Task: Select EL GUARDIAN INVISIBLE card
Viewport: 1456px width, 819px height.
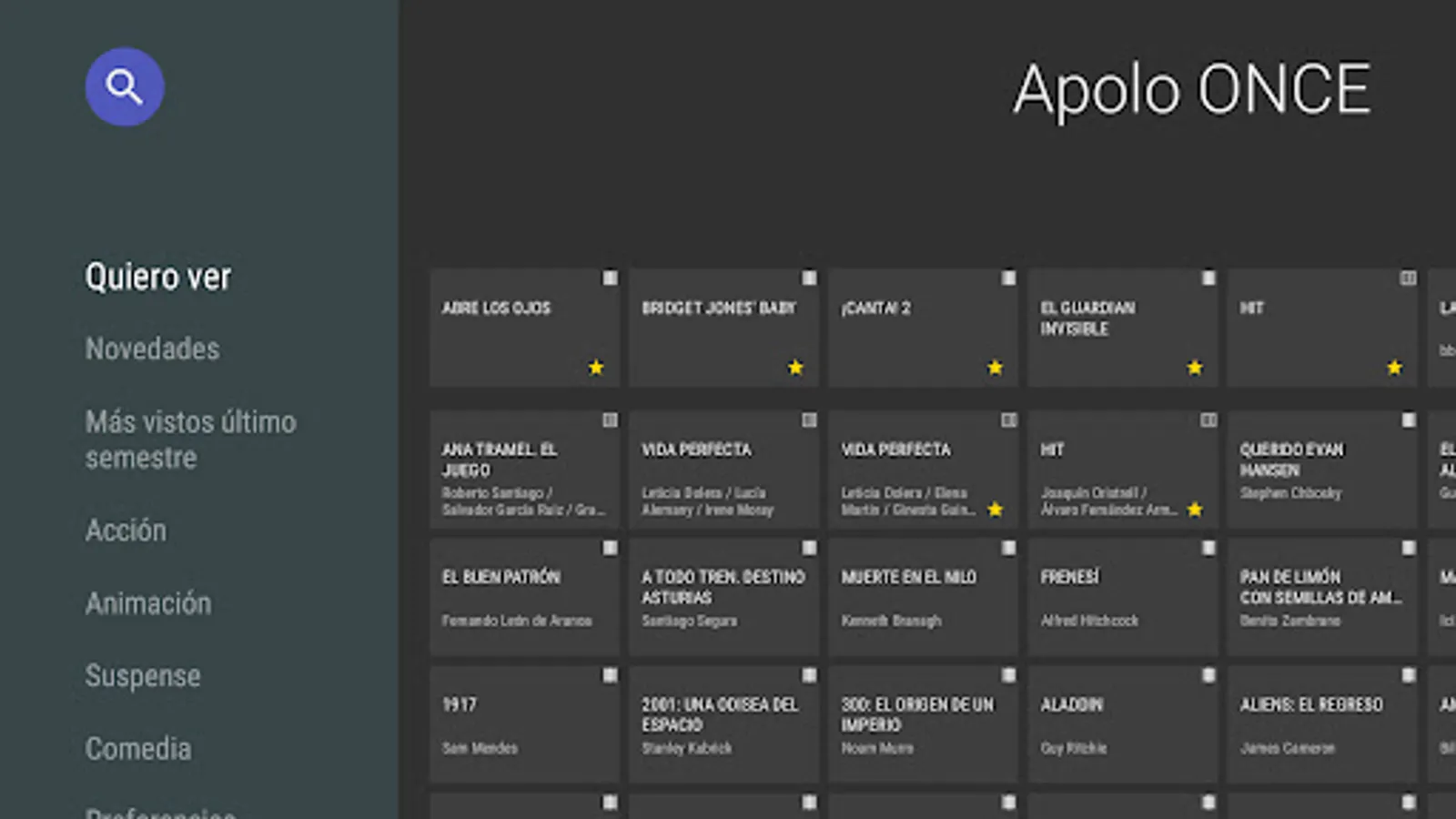Action: (x=1123, y=328)
